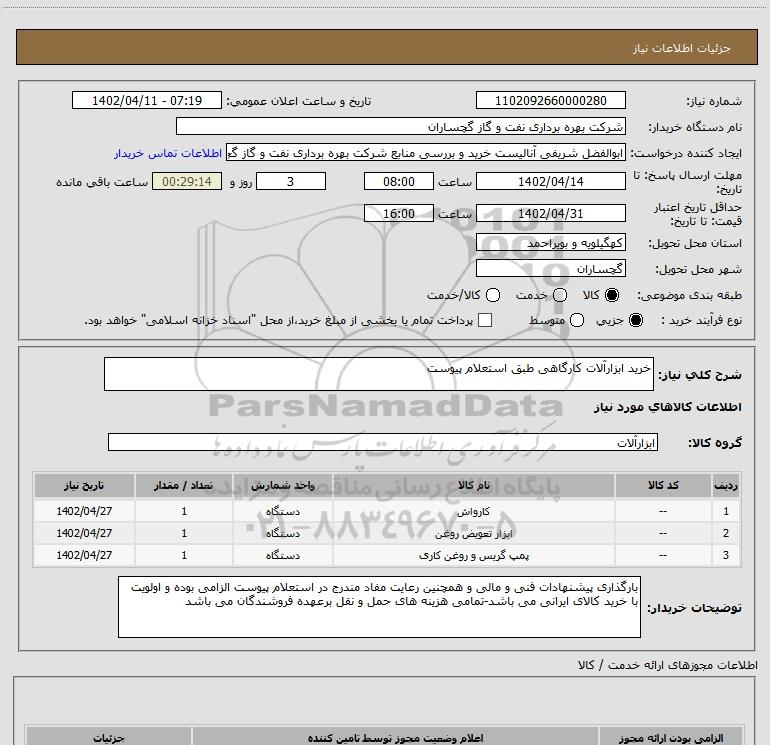Click the delivery city field گچساران
770x745 pixels.
(x=550, y=269)
